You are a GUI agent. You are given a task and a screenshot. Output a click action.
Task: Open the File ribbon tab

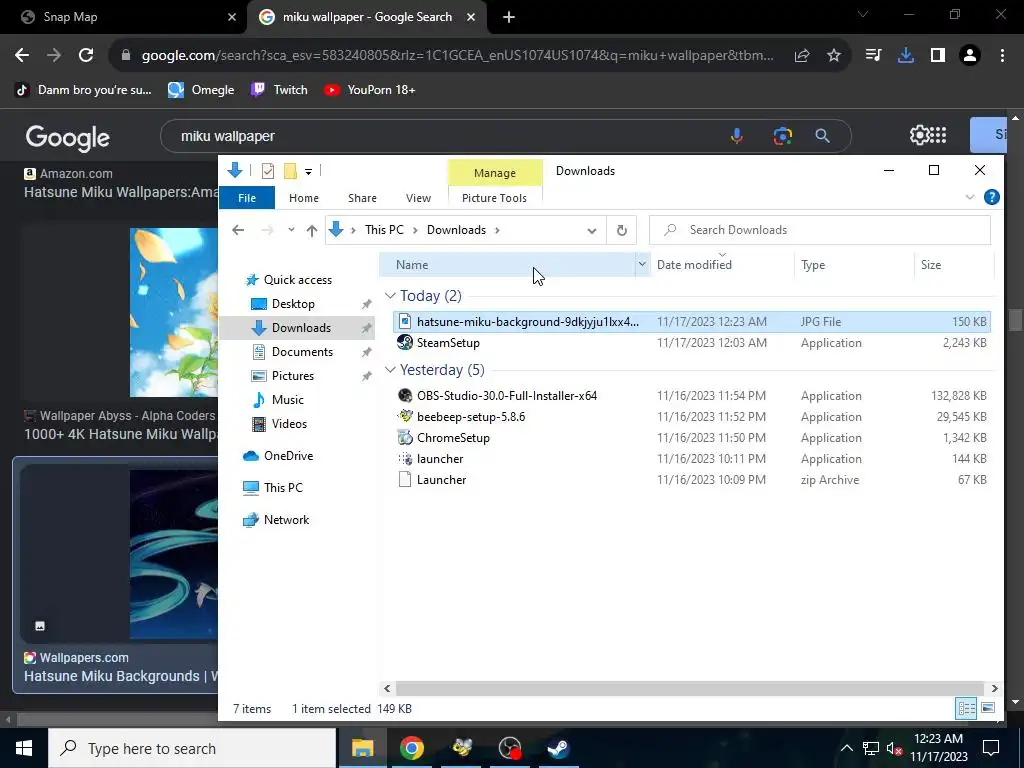pyautogui.click(x=247, y=198)
